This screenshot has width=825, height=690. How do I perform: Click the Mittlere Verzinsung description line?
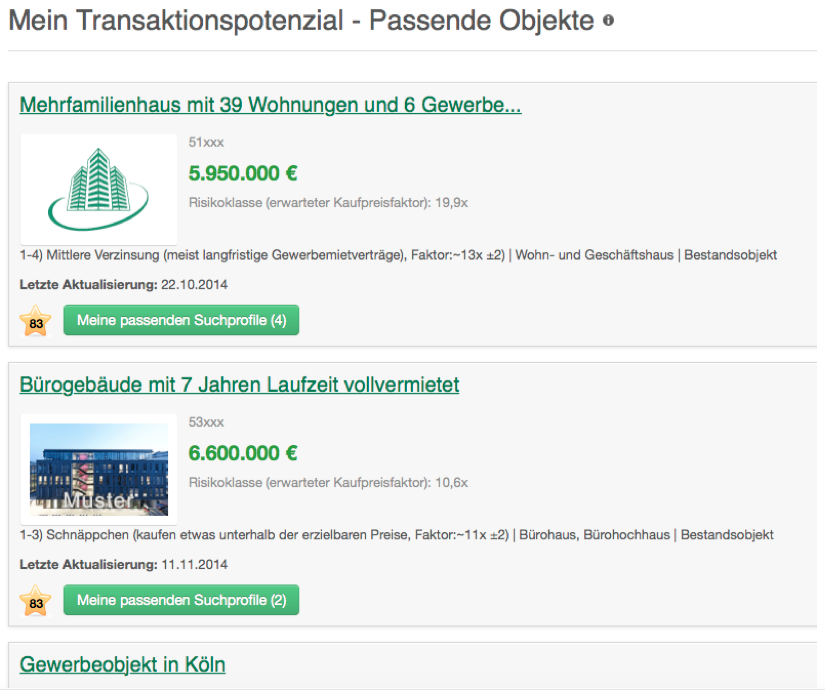coord(398,255)
